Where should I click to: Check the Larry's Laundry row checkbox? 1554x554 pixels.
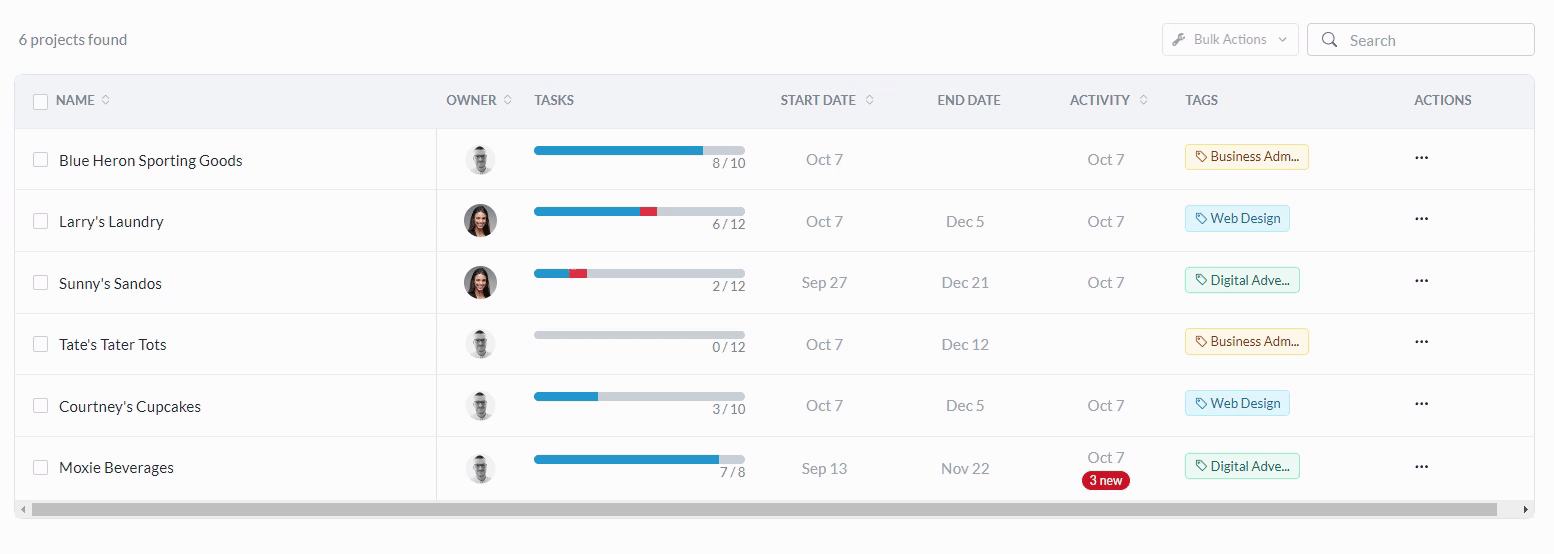(40, 221)
